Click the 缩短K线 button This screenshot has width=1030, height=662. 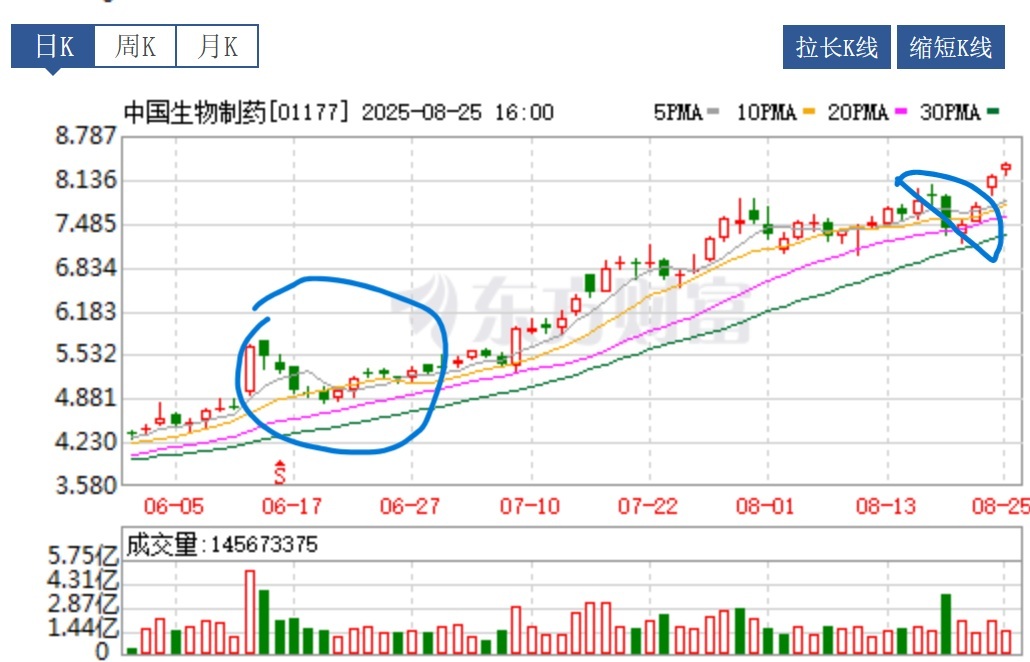(x=951, y=47)
